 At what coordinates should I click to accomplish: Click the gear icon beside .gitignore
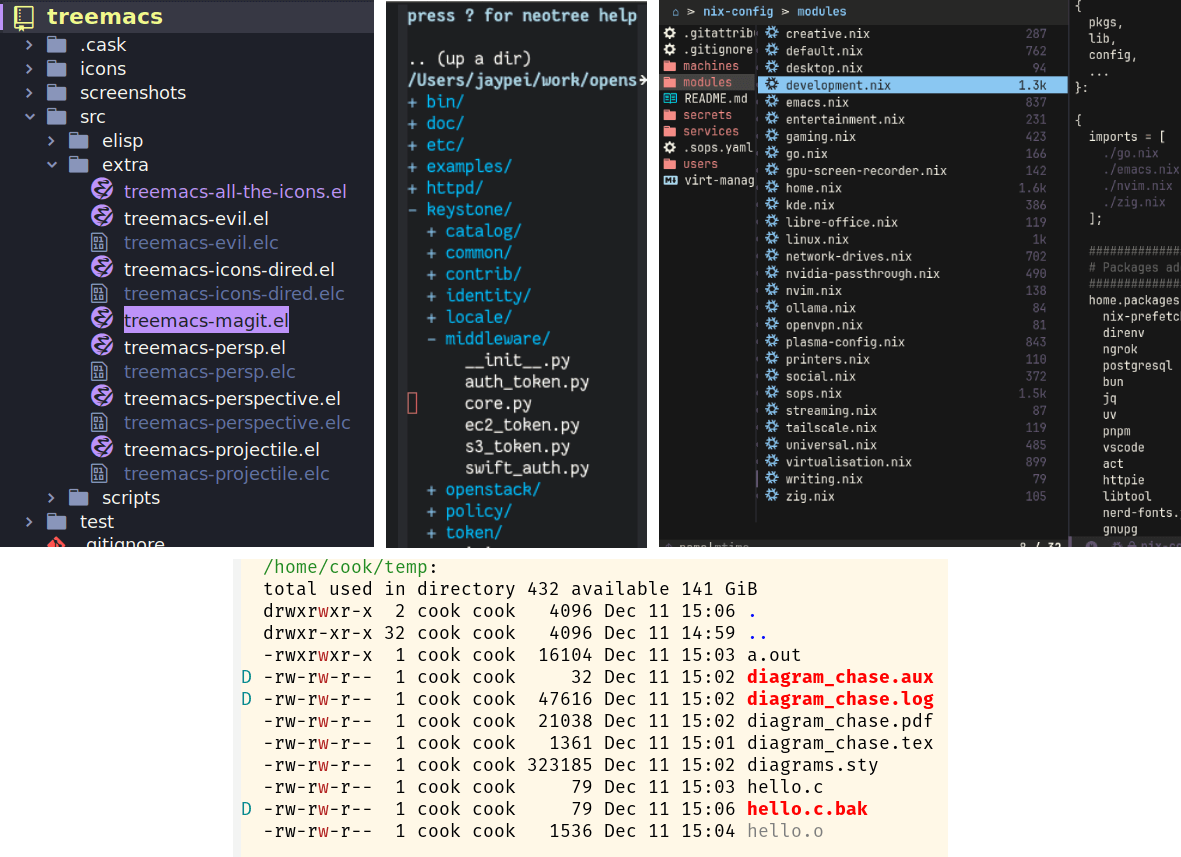[x=668, y=48]
